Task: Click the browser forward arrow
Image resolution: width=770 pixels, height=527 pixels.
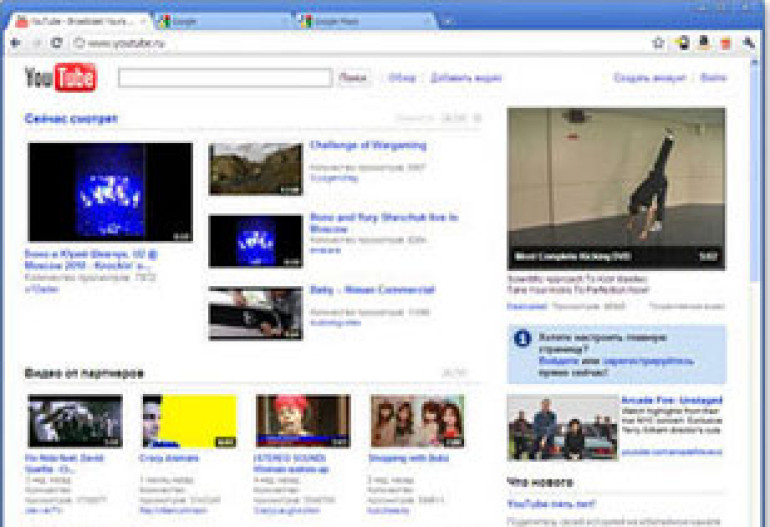Action: coord(36,43)
